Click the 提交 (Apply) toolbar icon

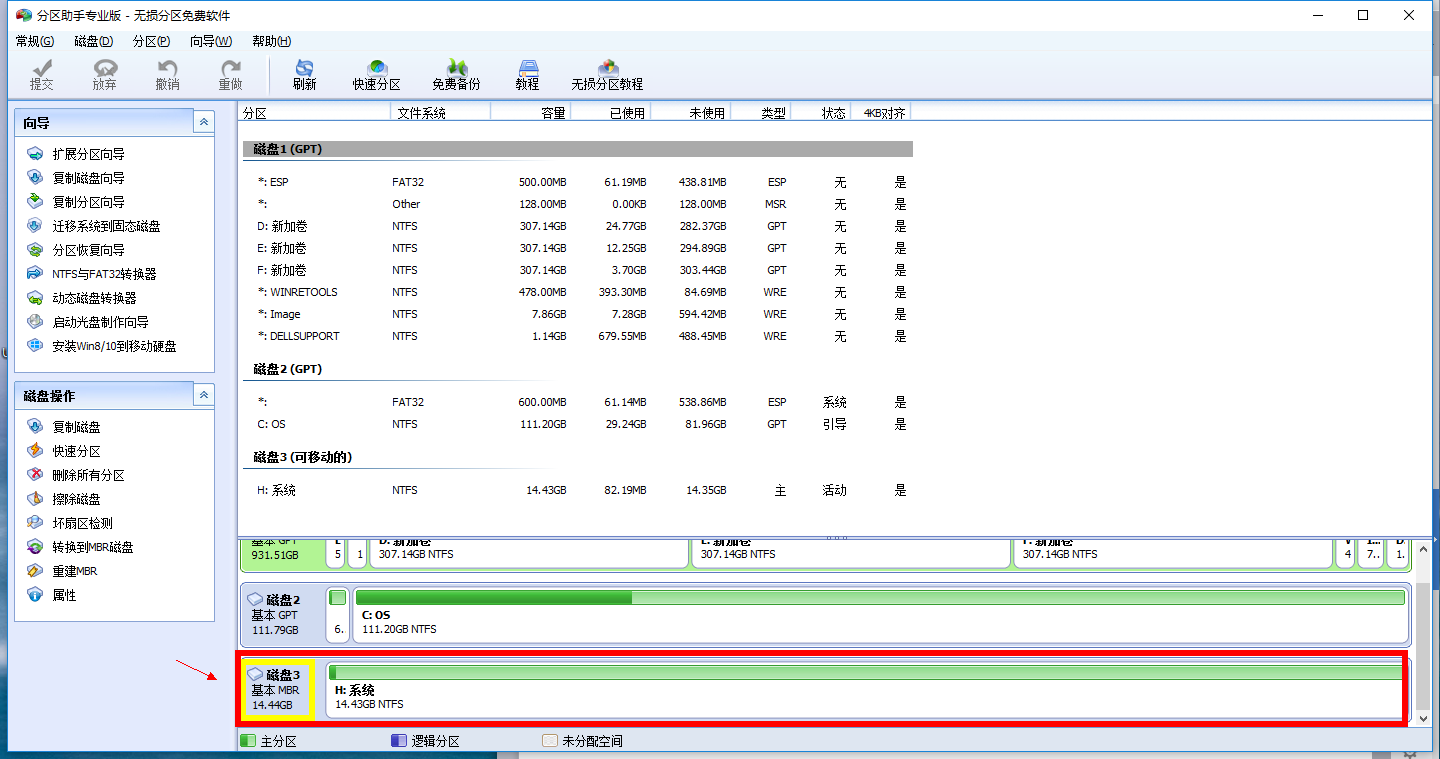coord(41,75)
